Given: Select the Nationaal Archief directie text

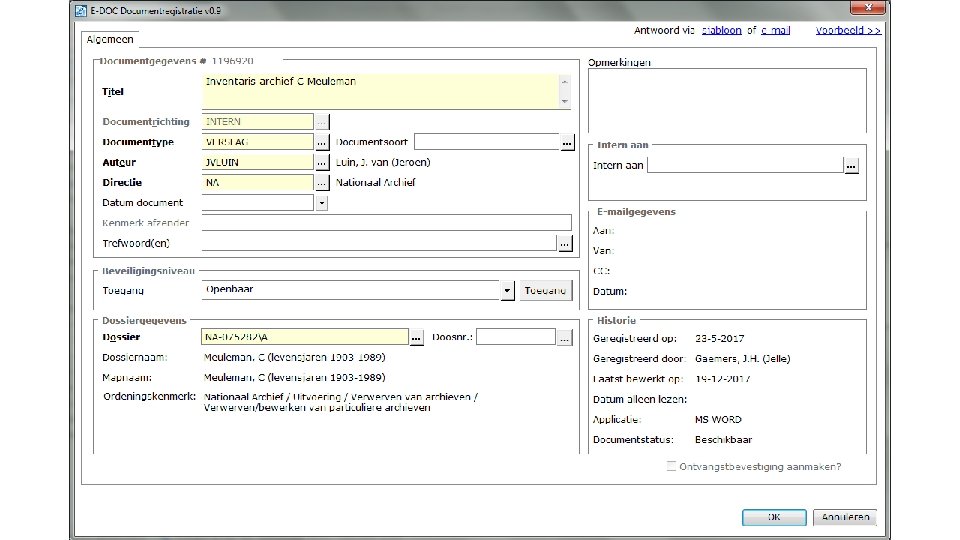Looking at the screenshot, I should (x=375, y=182).
